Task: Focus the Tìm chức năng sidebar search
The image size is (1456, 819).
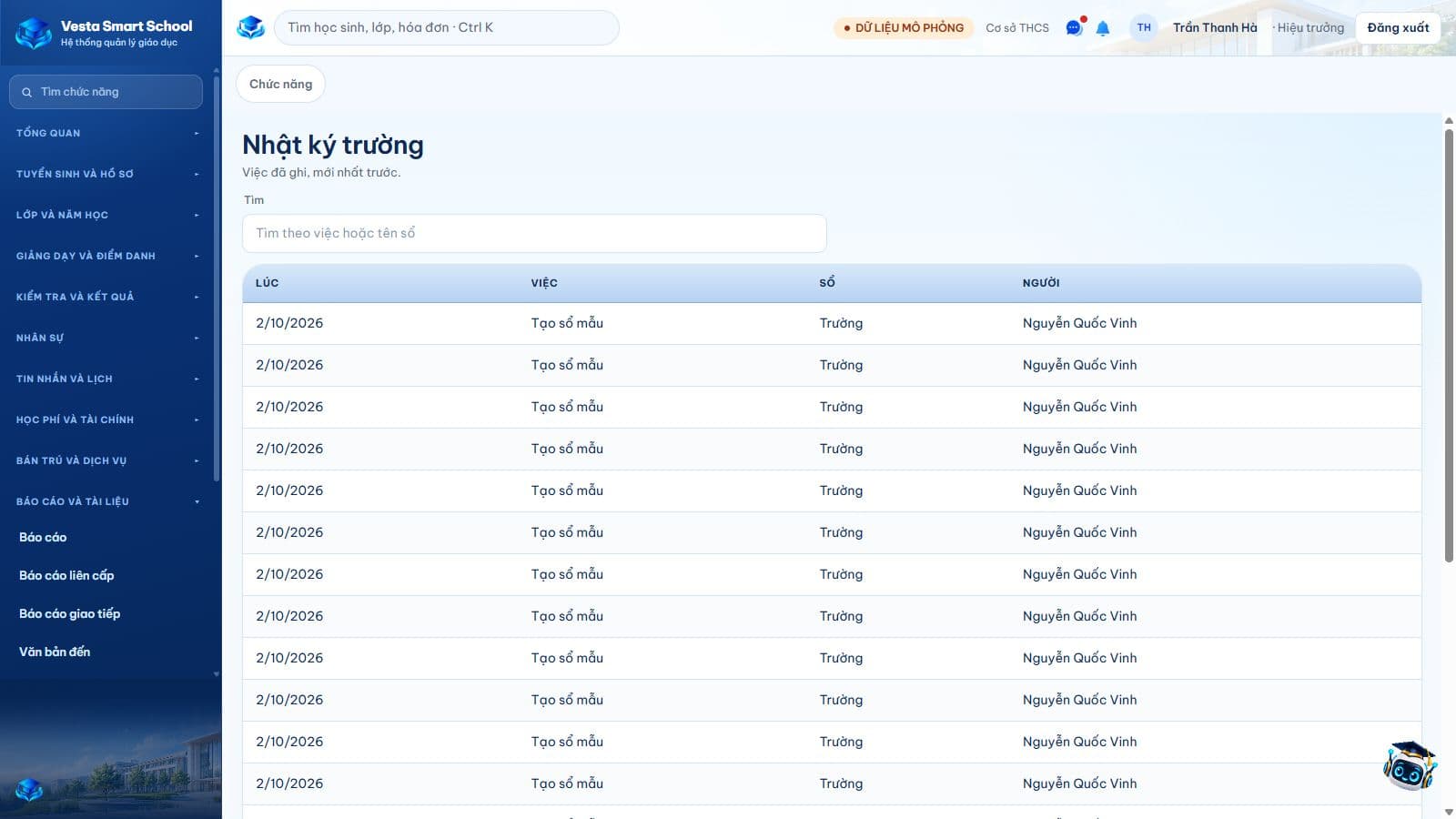Action: (x=106, y=92)
